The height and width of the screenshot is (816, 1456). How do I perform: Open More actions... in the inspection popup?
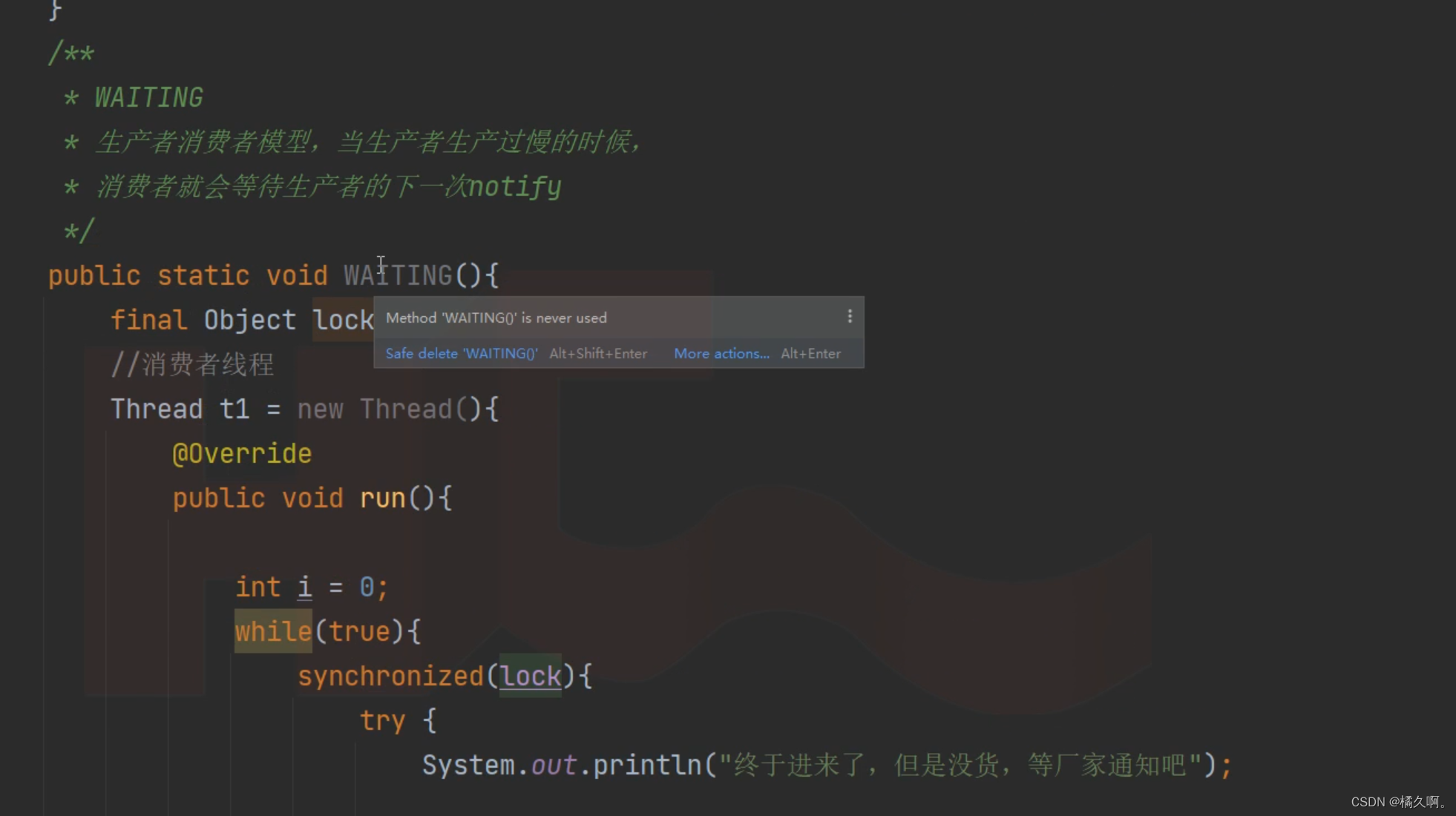click(721, 354)
